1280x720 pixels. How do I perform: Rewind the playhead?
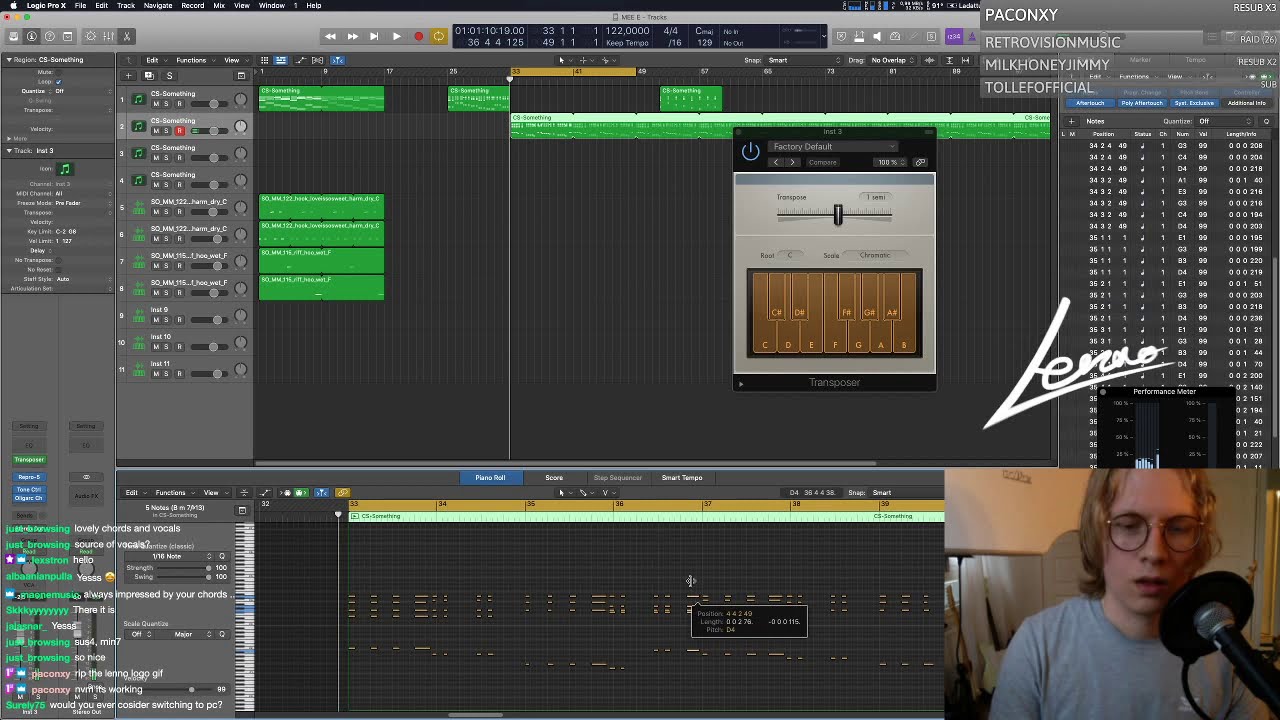330,36
